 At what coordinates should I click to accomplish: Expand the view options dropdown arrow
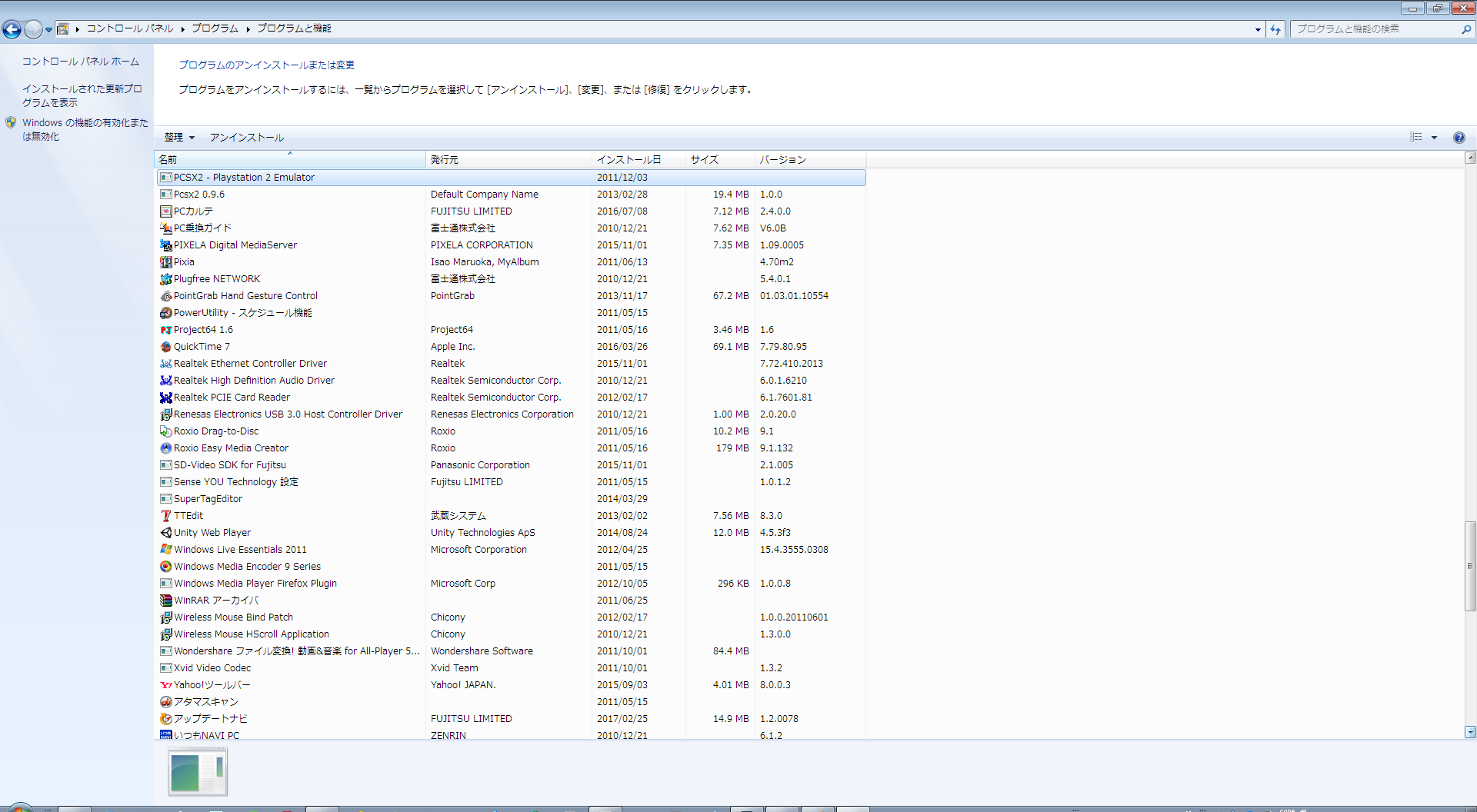point(1434,138)
